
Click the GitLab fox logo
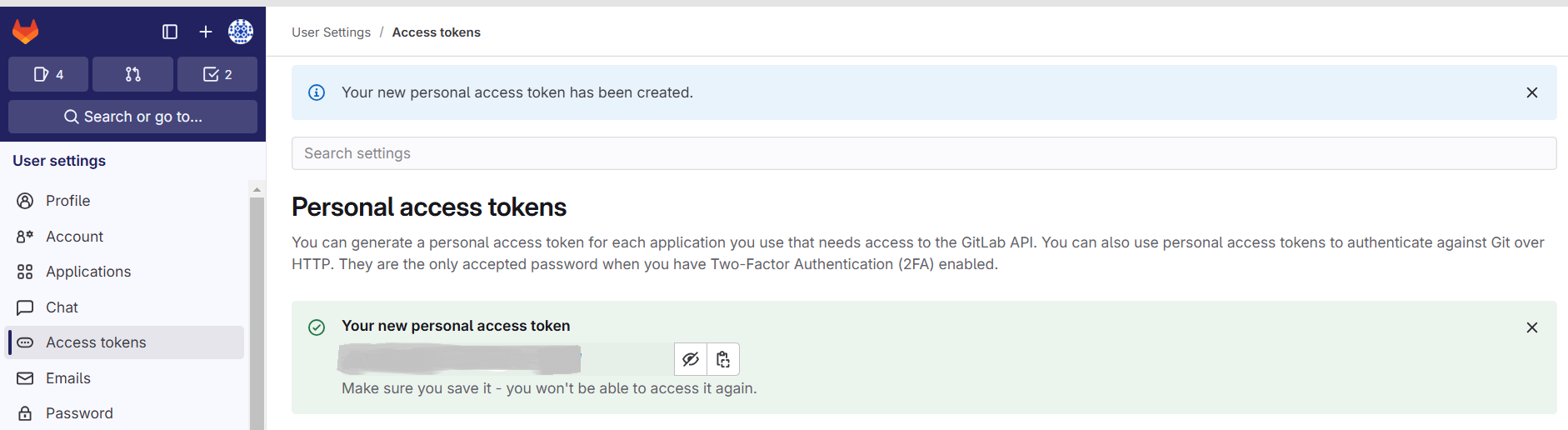26,32
